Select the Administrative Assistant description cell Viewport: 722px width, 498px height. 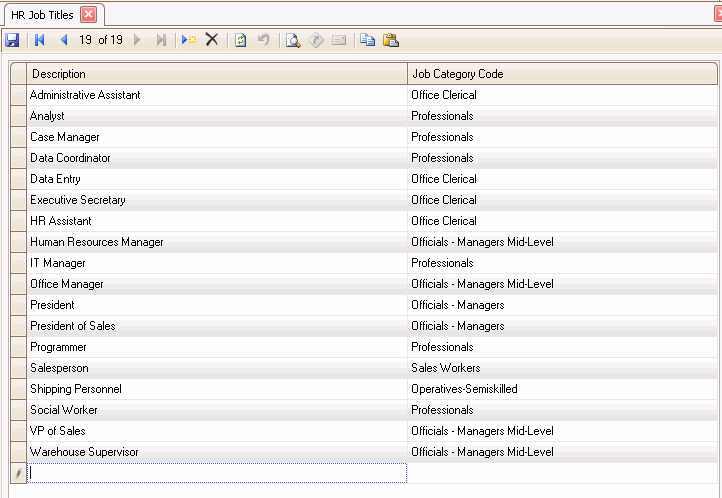[217, 95]
